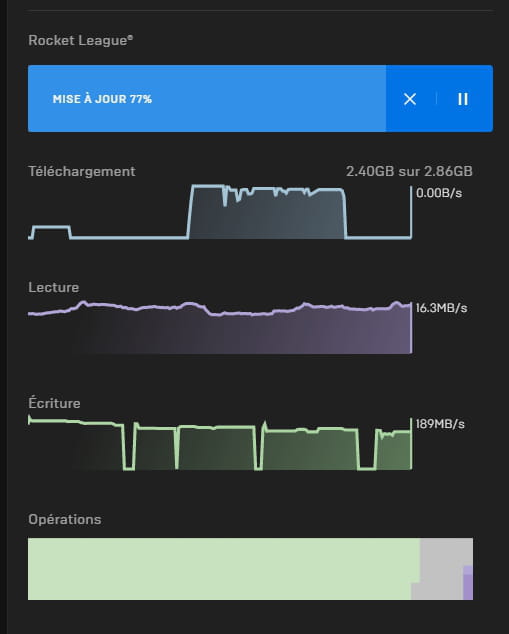Click the 189MB/s write speed value

tap(440, 424)
